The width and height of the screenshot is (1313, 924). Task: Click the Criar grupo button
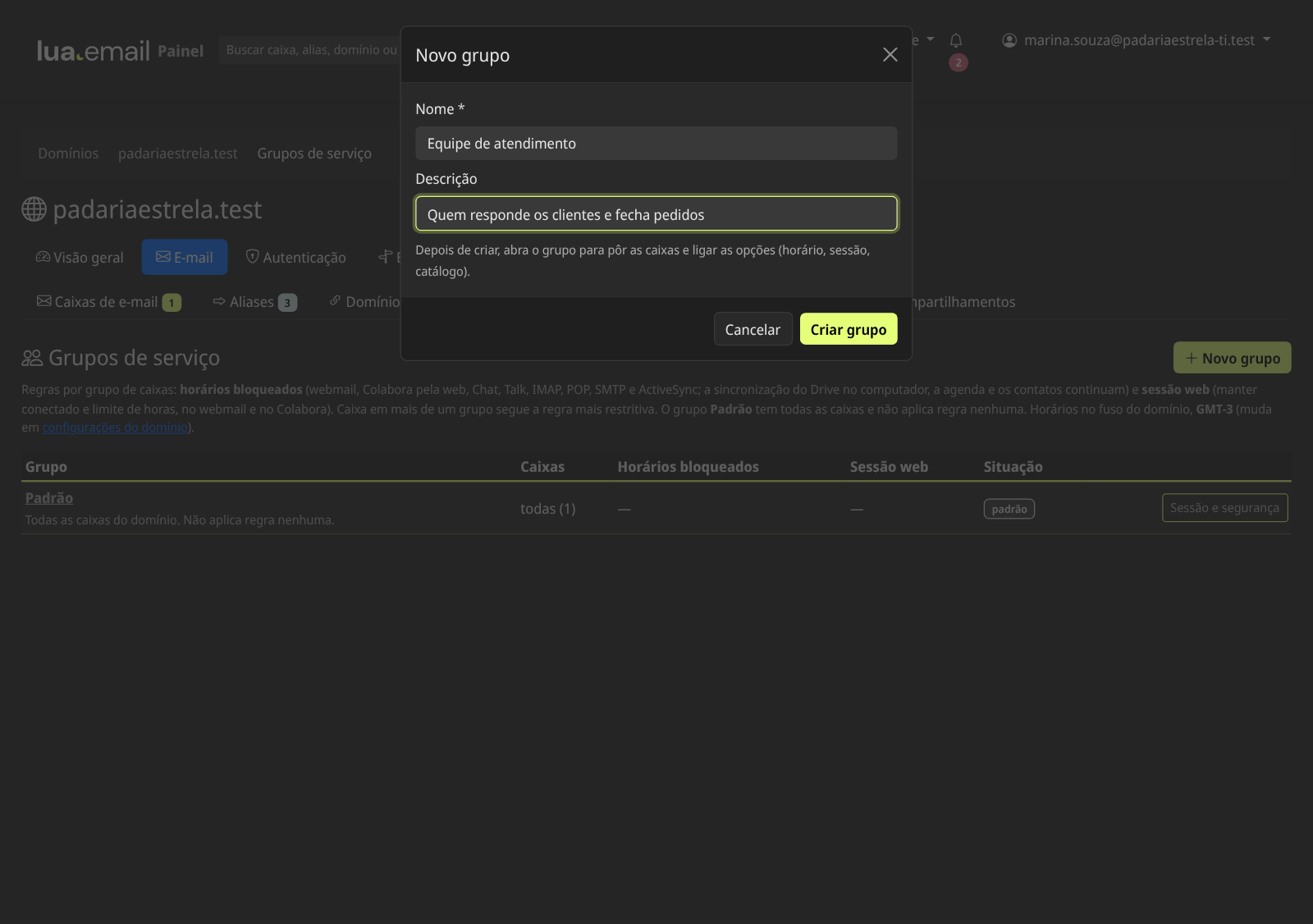[849, 329]
